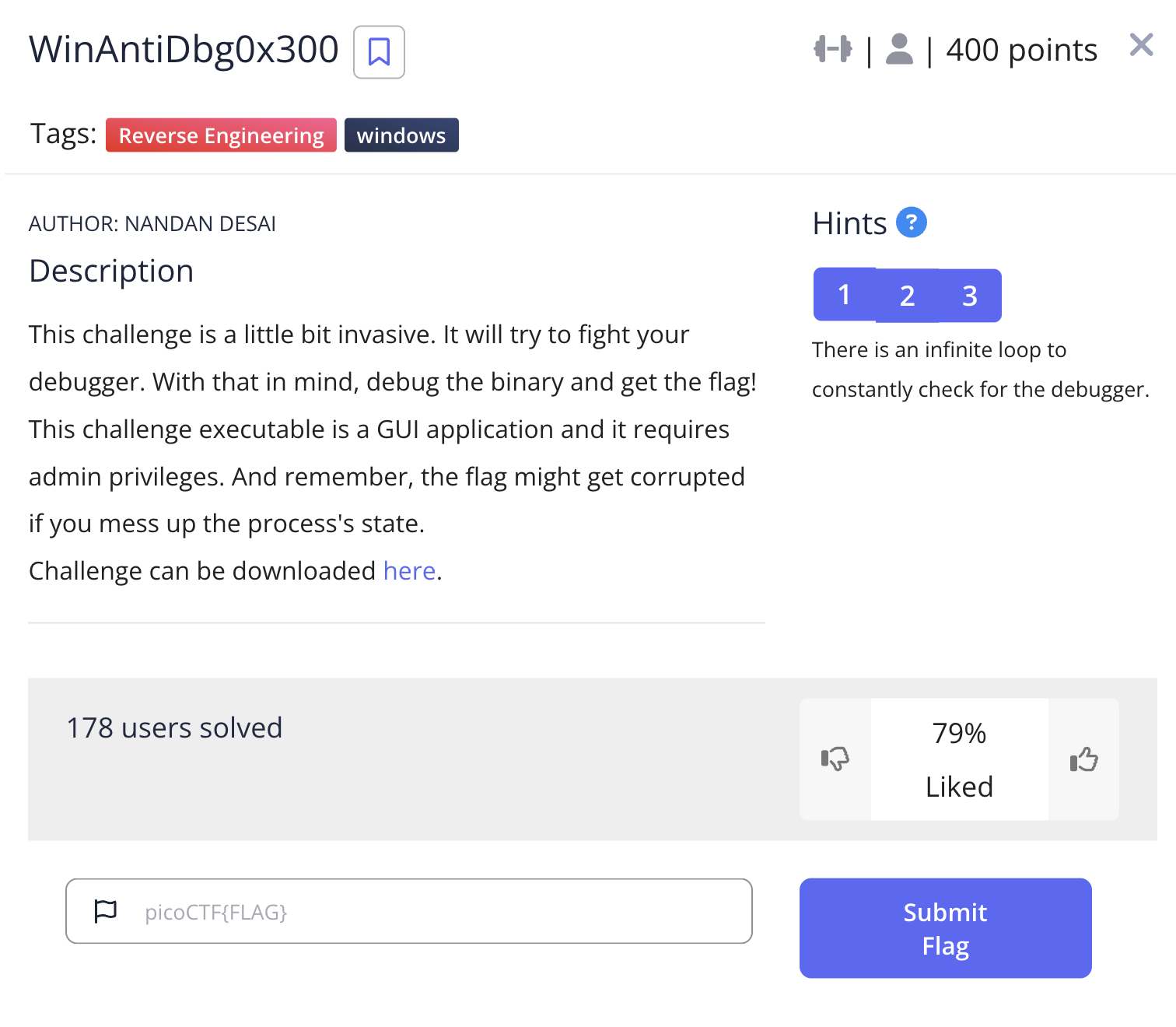Bookmark the WinAntiDbg0x300 challenge

[x=379, y=52]
